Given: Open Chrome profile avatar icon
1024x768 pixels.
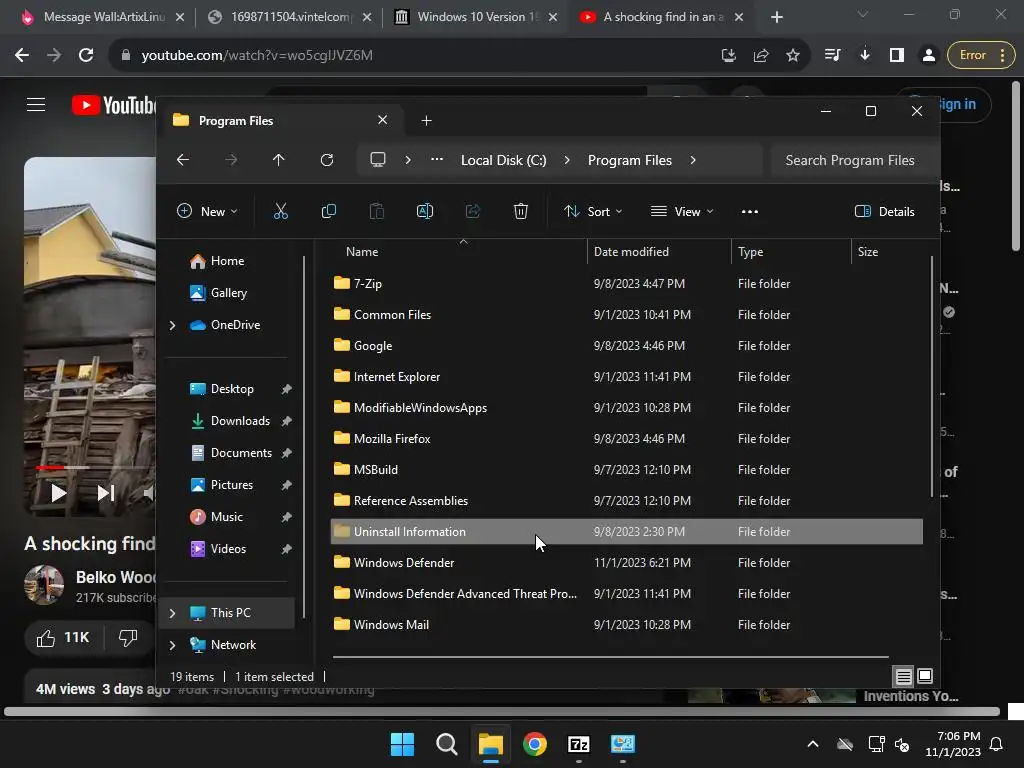Looking at the screenshot, I should [929, 56].
